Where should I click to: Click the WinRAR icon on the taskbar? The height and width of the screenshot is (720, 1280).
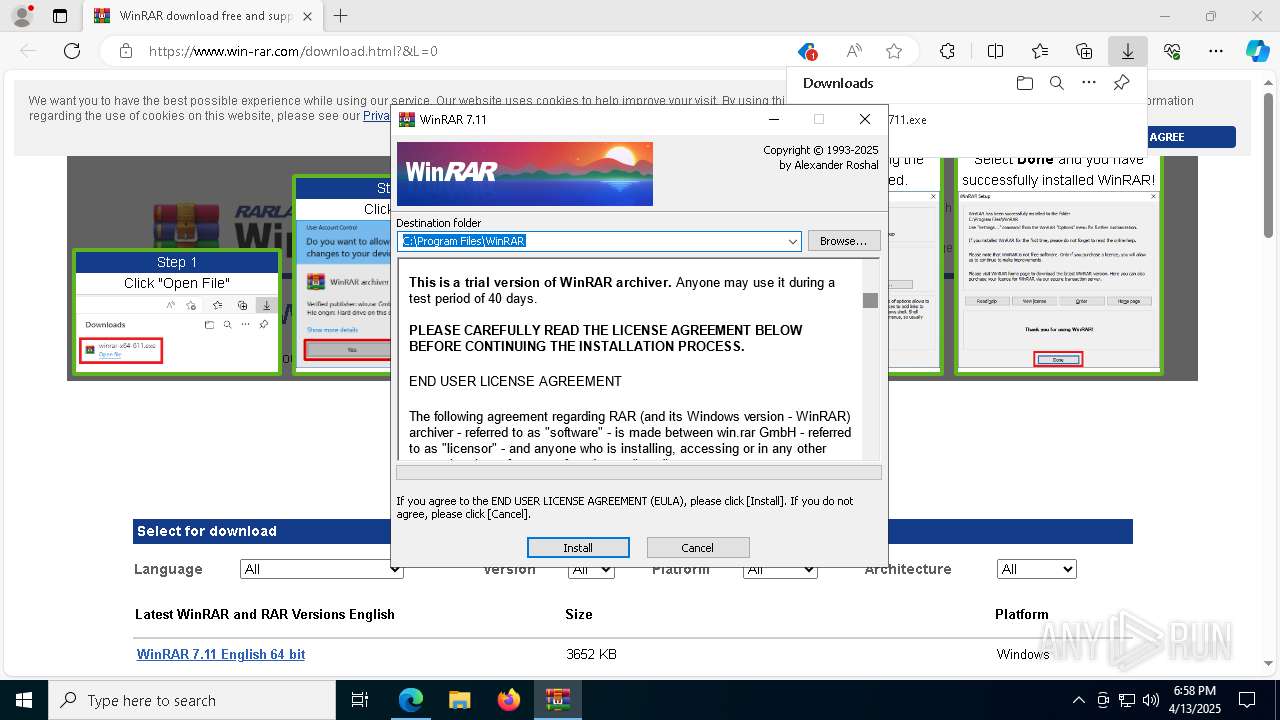tap(557, 700)
